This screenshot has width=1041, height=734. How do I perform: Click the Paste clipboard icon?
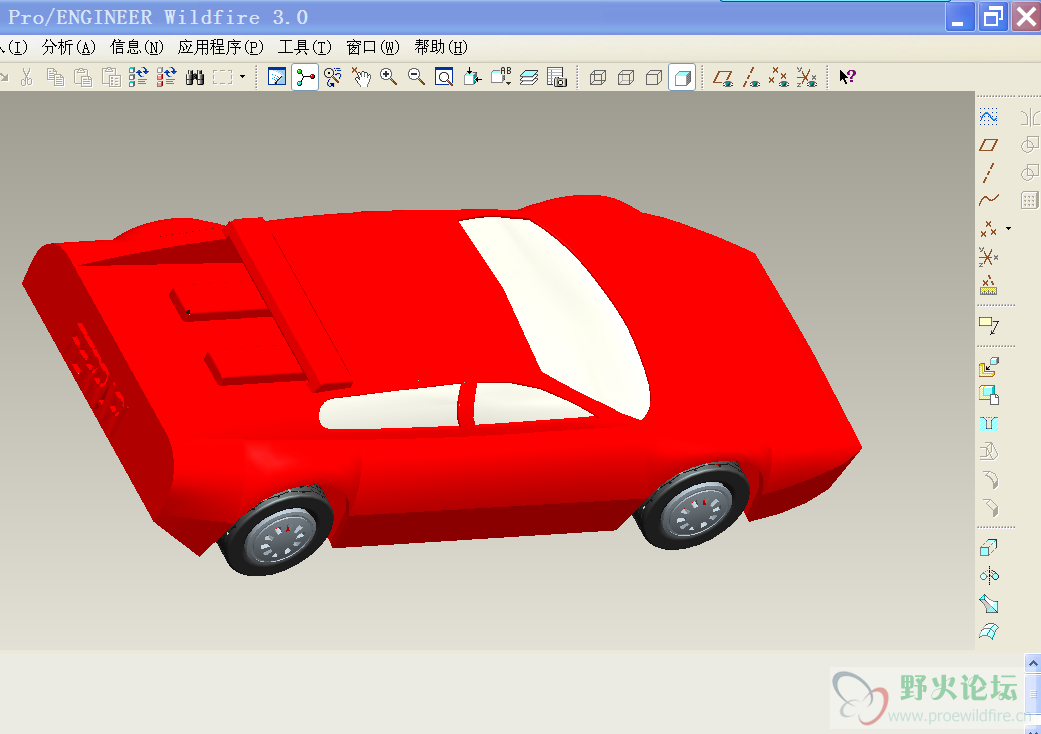(x=83, y=77)
